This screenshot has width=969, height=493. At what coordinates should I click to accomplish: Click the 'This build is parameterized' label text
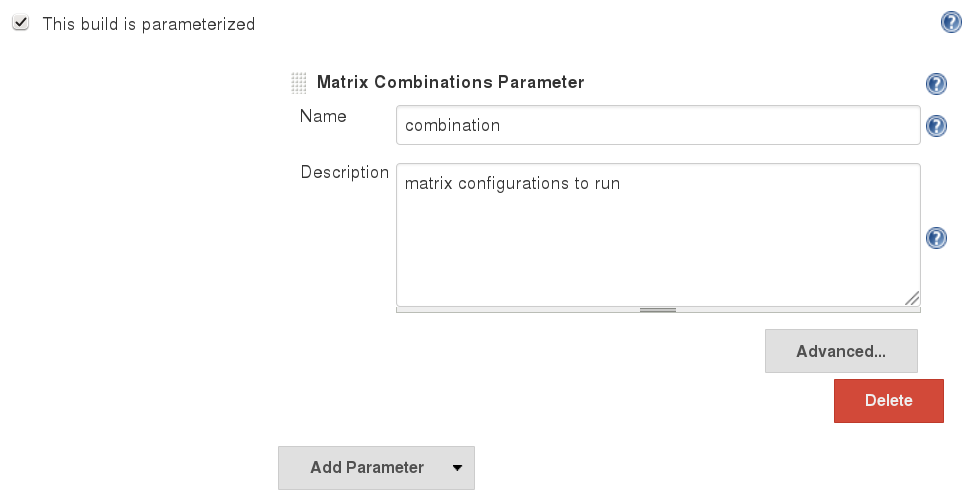point(148,24)
